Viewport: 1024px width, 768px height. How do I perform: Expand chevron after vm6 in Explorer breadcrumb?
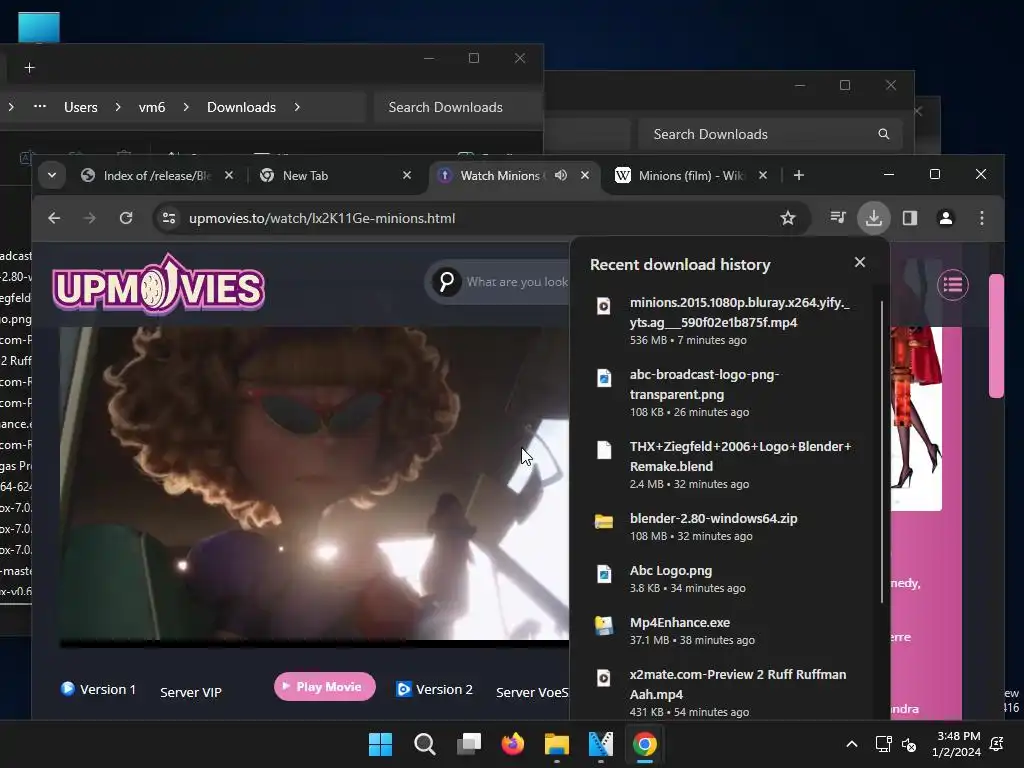(186, 107)
